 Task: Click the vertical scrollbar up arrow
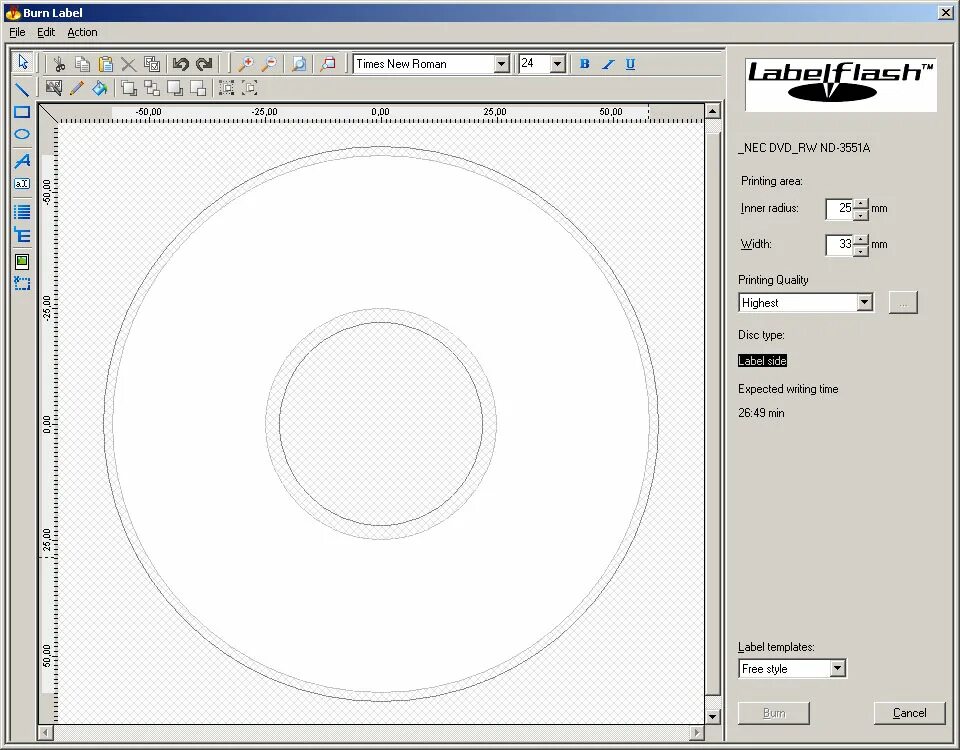(x=712, y=111)
